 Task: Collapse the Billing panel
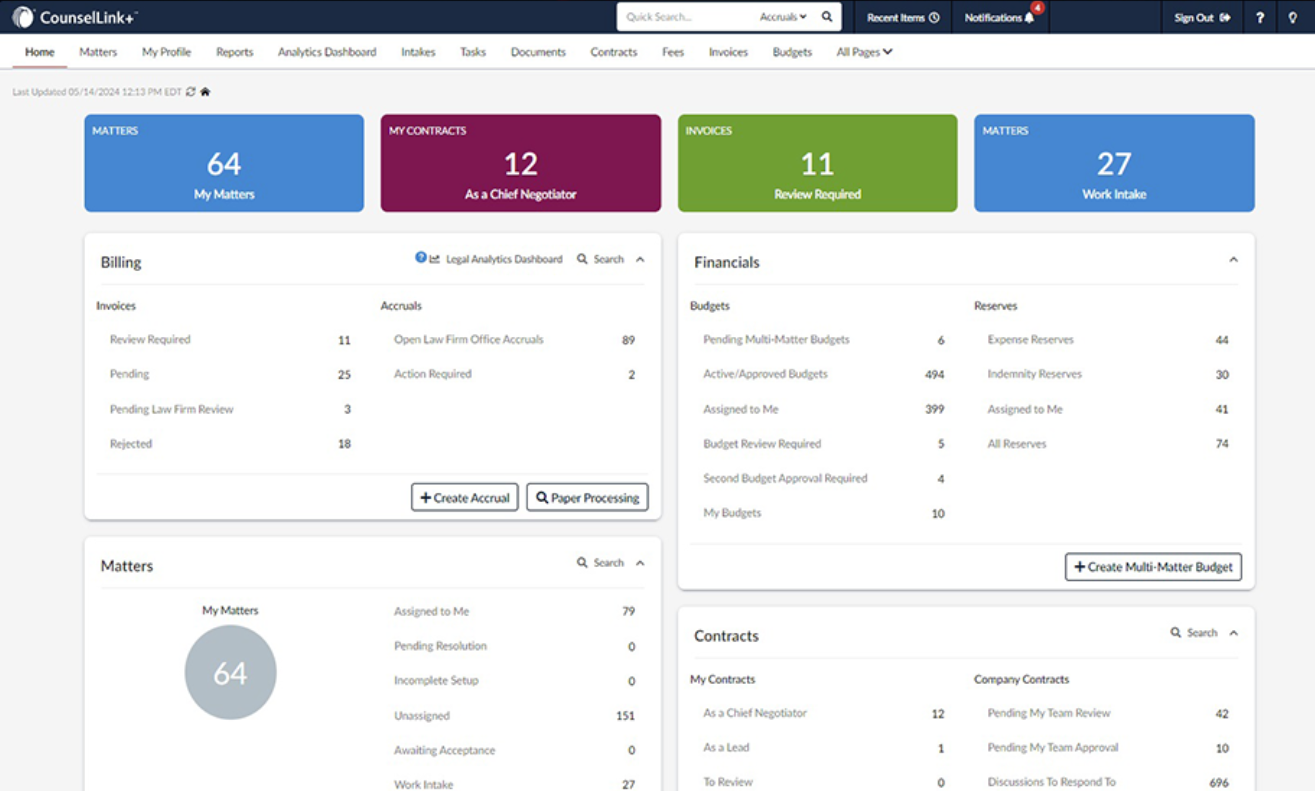point(639,258)
